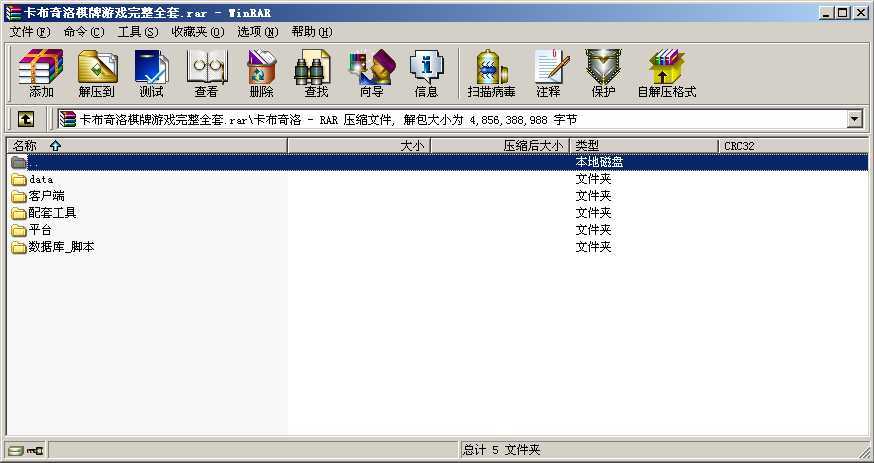The image size is (874, 463).
Task: Open the 收藏夹(O) menu
Action: (198, 32)
